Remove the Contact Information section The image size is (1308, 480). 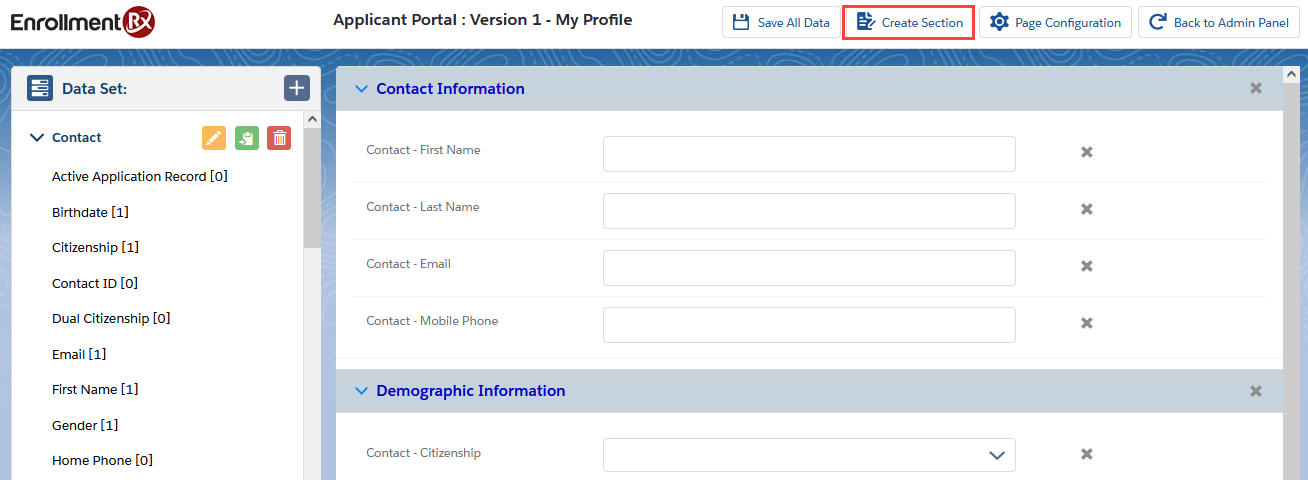(x=1256, y=89)
